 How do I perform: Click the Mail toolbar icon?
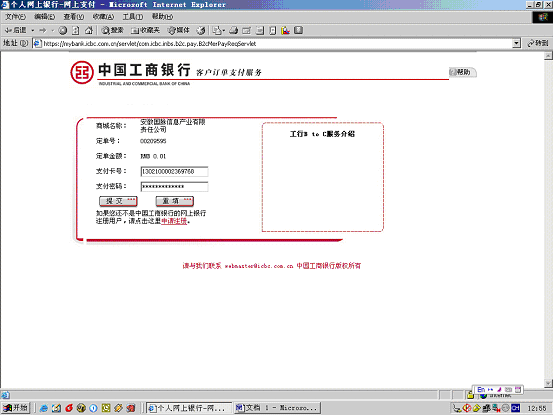tap(217, 30)
